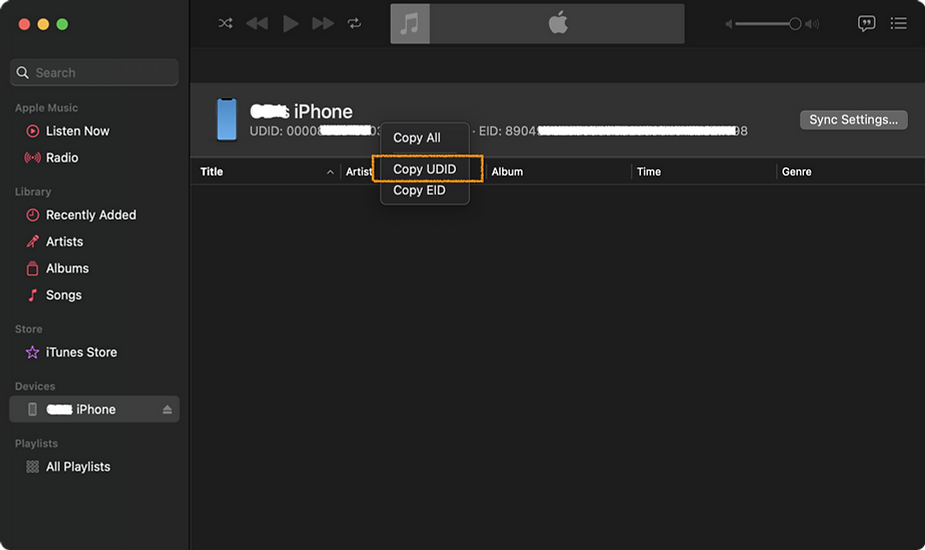This screenshot has height=550, width=925.
Task: Toggle shuffle playback
Action: click(225, 24)
